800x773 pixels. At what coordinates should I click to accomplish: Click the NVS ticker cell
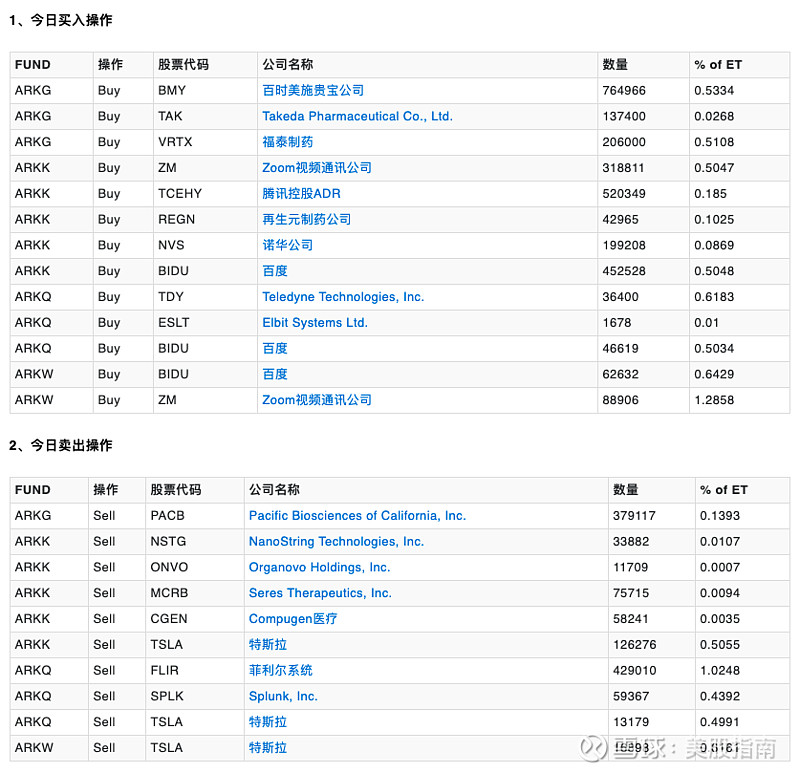coord(205,245)
